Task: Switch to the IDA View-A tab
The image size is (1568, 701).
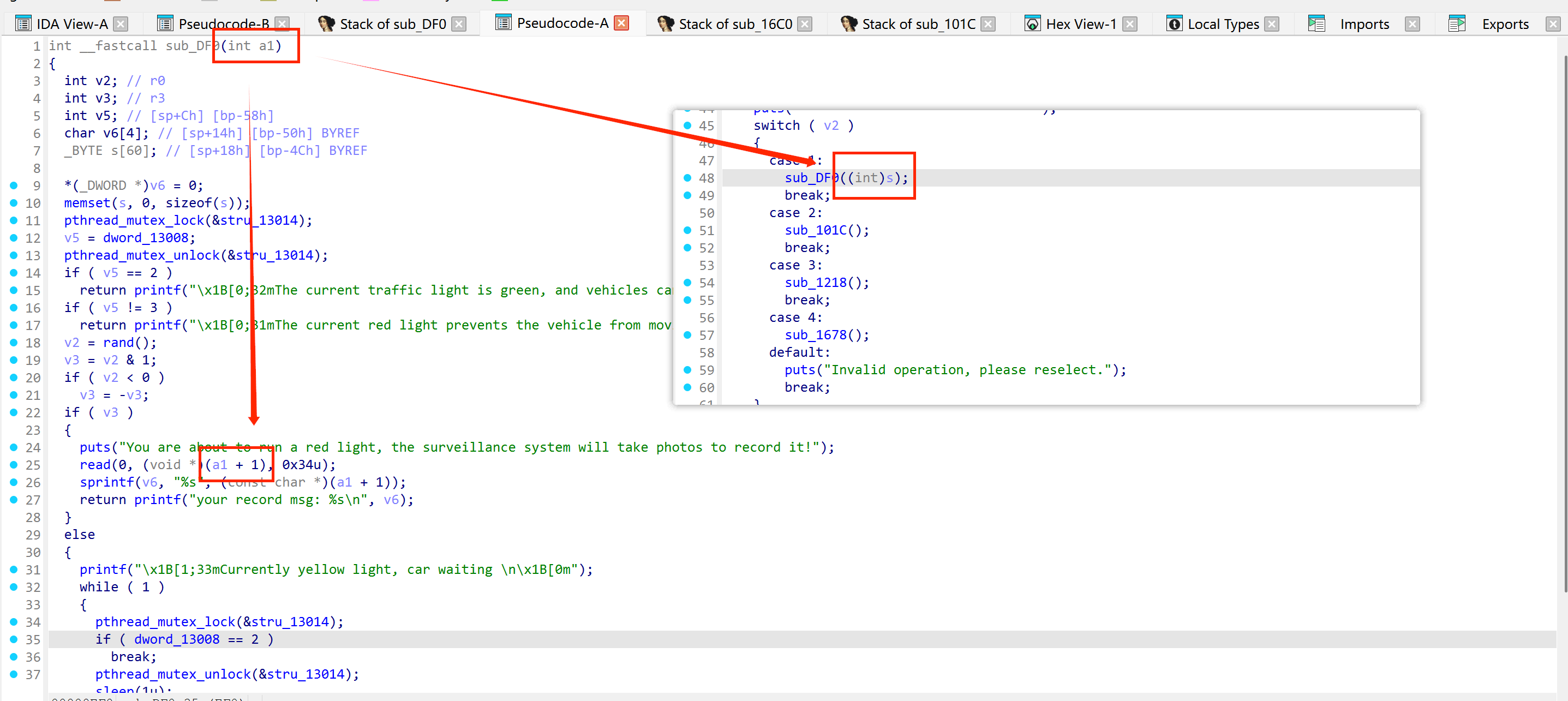Action: [x=72, y=25]
